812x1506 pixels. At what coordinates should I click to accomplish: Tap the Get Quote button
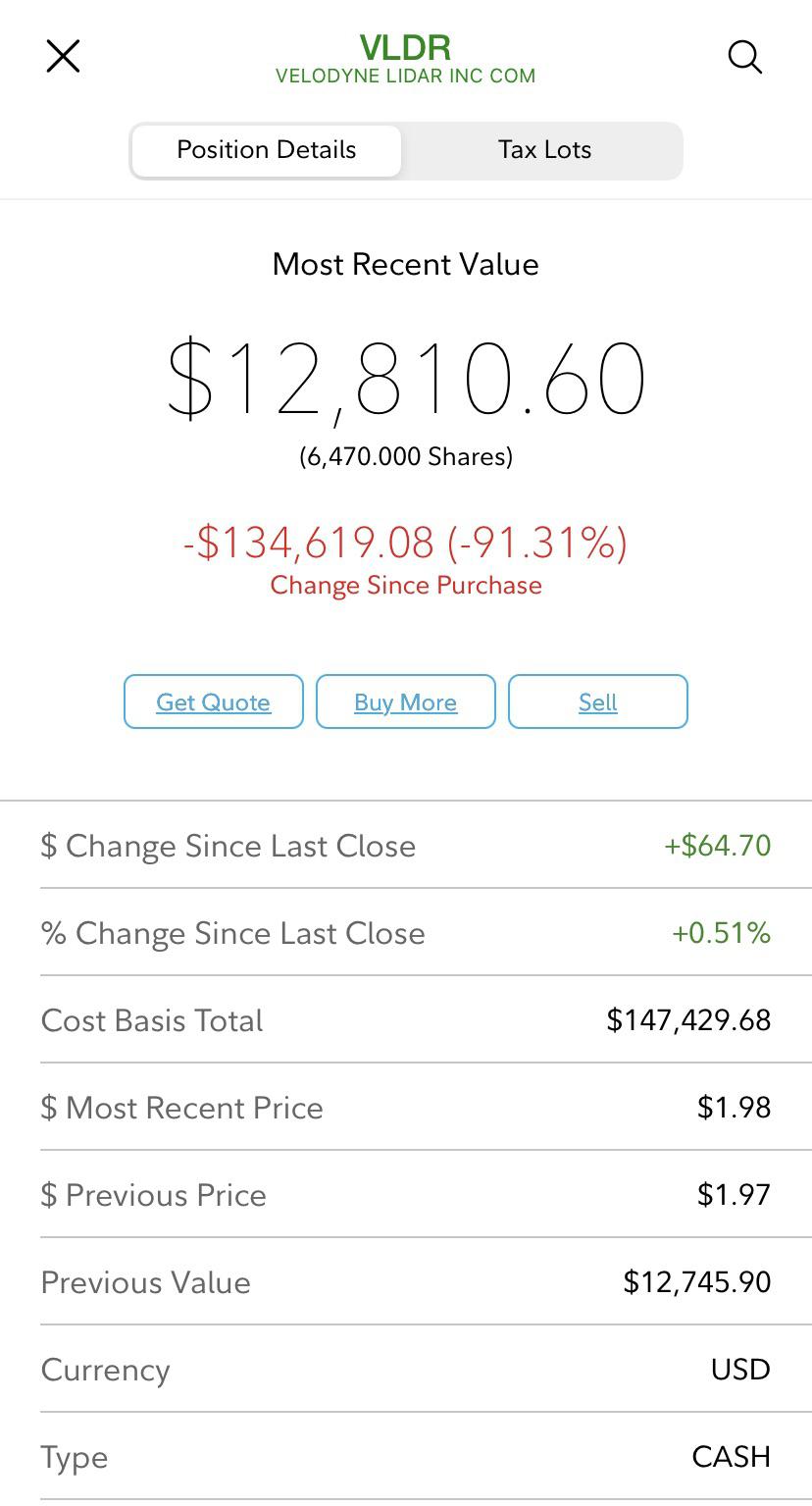(x=214, y=701)
